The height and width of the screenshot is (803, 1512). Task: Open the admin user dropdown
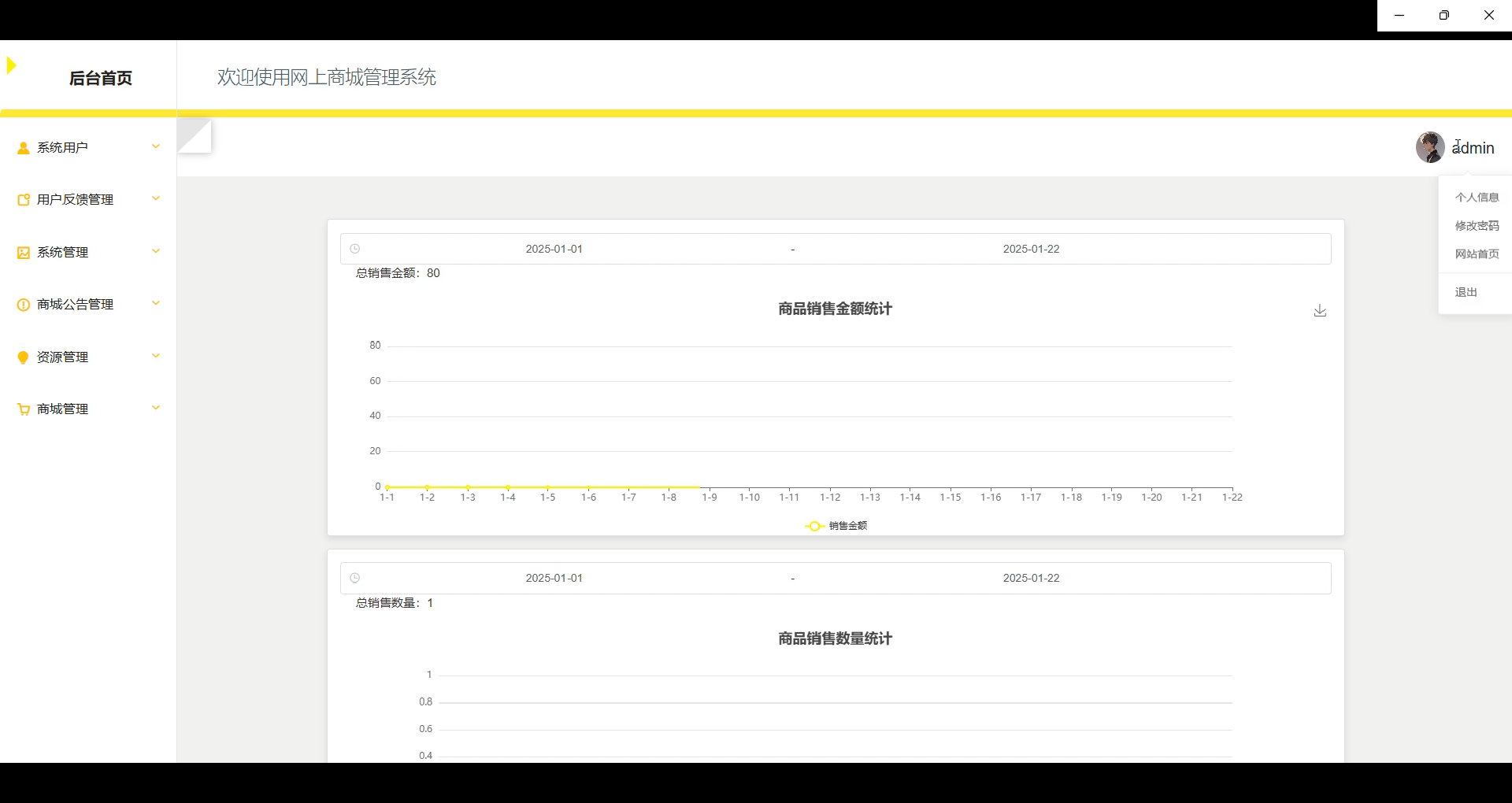[x=1473, y=148]
